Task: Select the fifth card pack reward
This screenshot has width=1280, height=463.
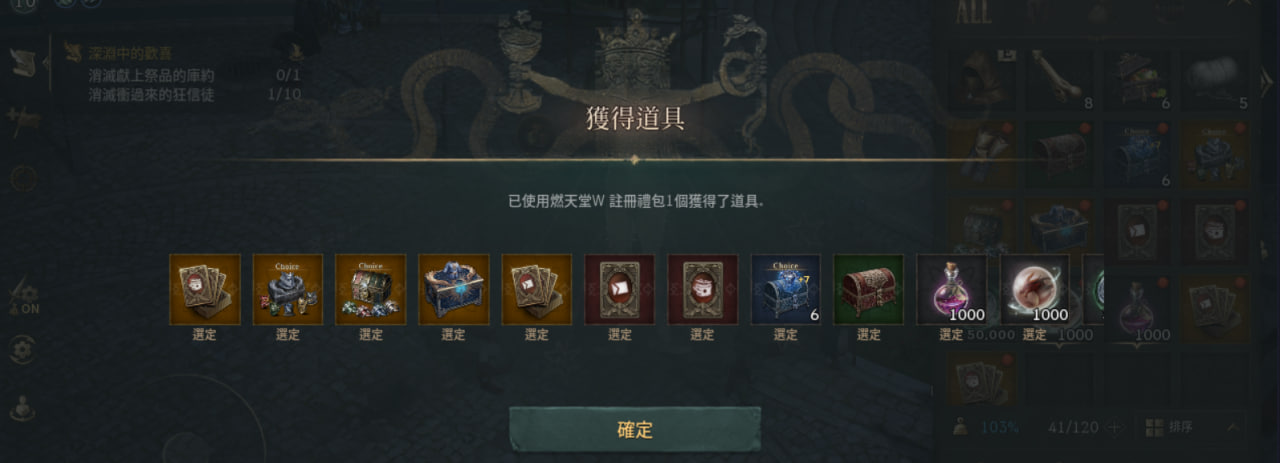Action: [537, 289]
